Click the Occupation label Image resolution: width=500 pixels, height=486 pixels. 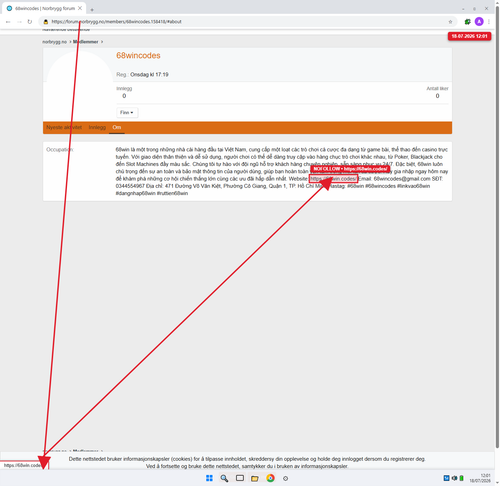tap(60, 149)
